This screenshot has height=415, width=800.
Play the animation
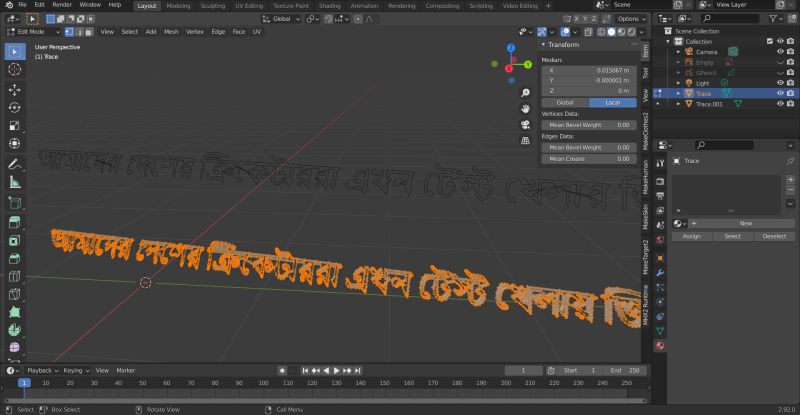click(x=337, y=371)
